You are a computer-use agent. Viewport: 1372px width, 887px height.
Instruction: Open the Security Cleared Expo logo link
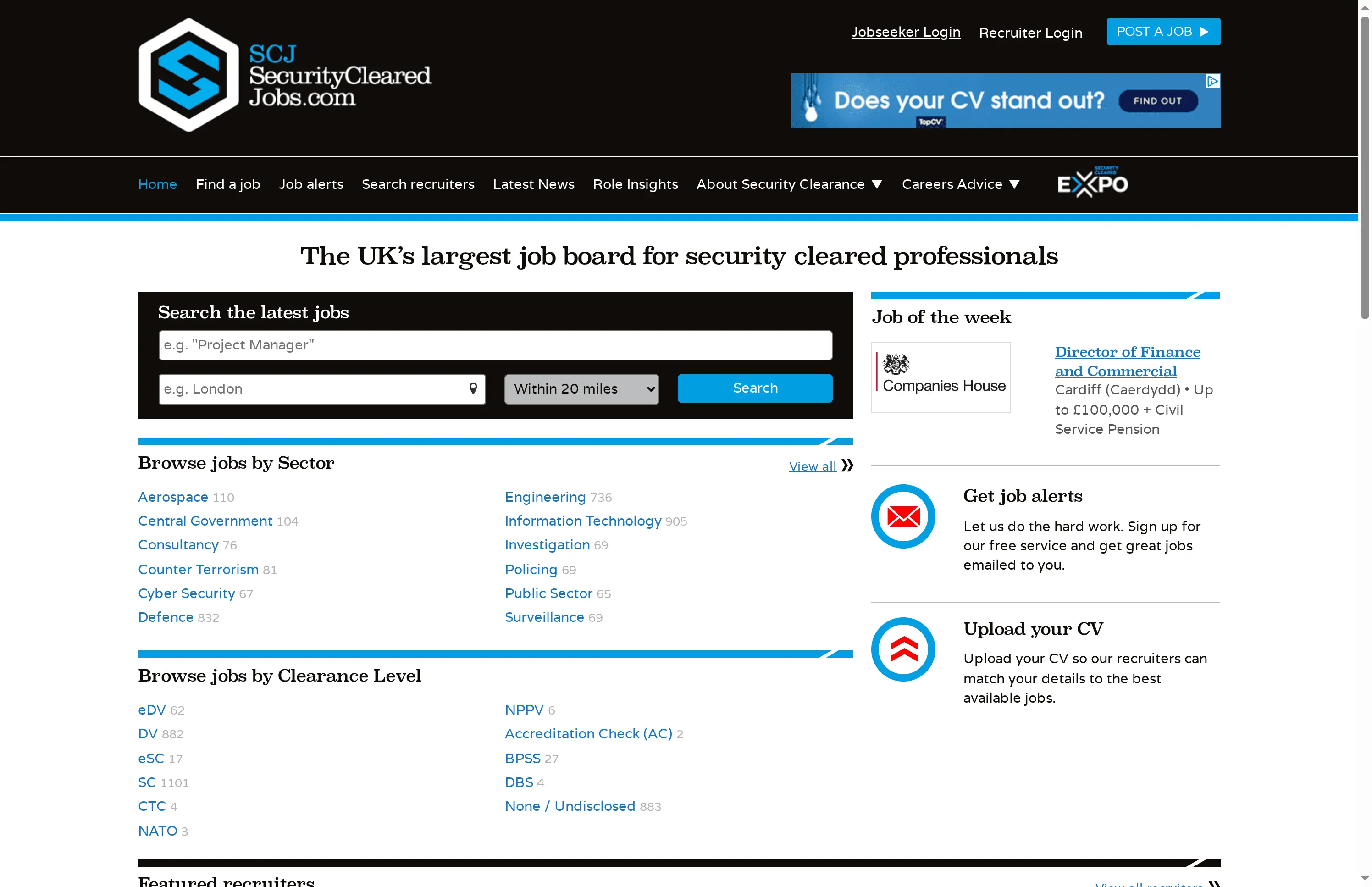pyautogui.click(x=1092, y=183)
